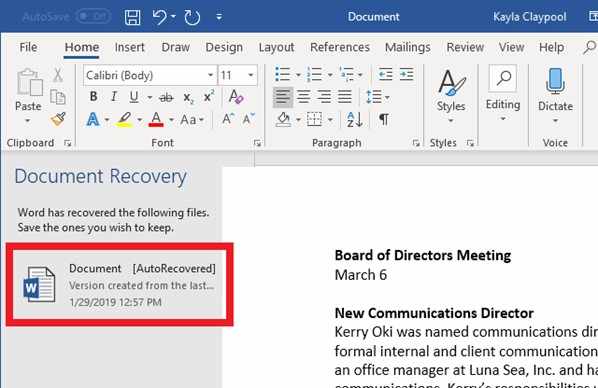Toggle Justify alignment
Viewport: 598px width, 388px height.
pyautogui.click(x=345, y=97)
